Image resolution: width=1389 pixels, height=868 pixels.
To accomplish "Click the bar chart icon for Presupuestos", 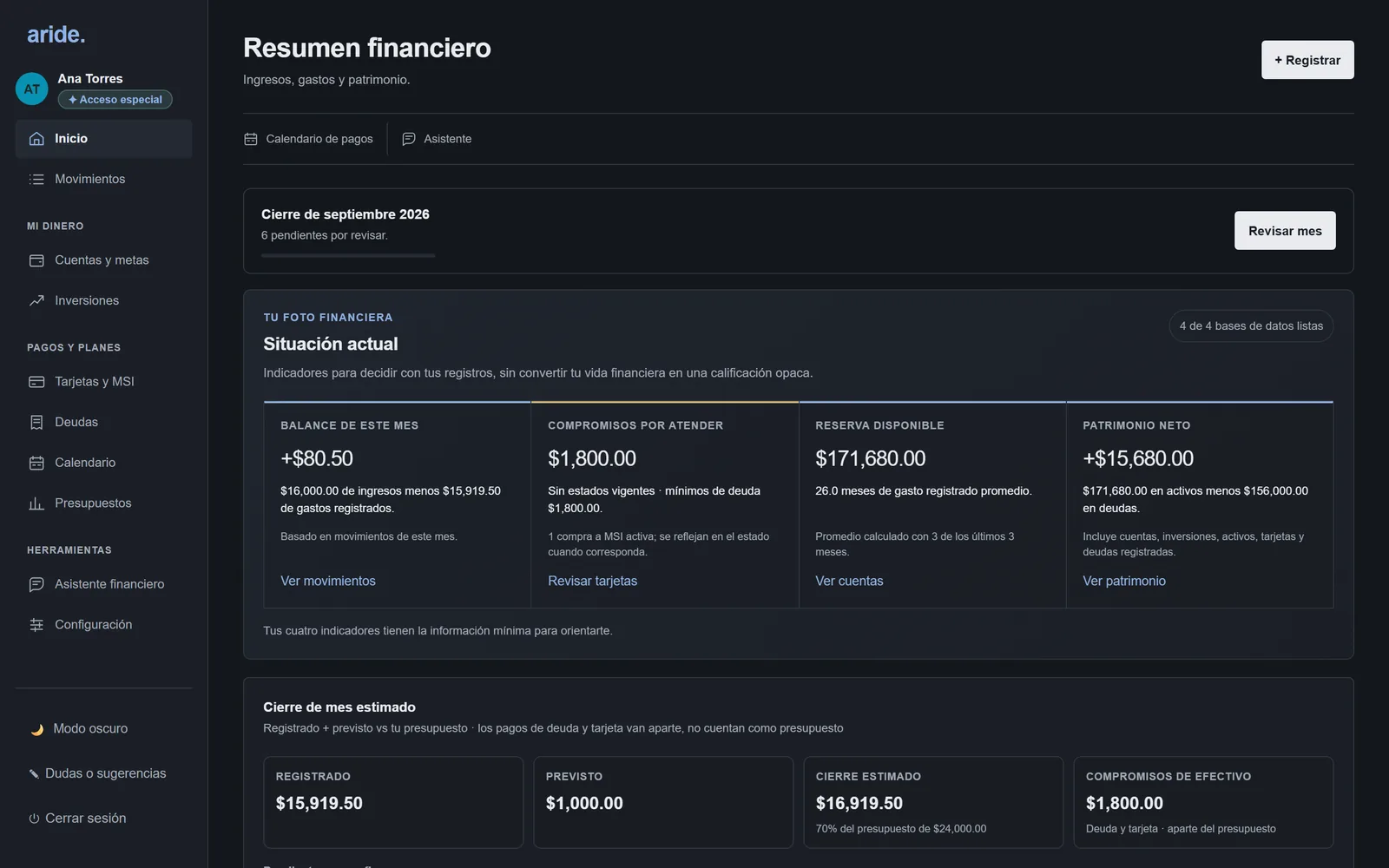I will tap(36, 503).
